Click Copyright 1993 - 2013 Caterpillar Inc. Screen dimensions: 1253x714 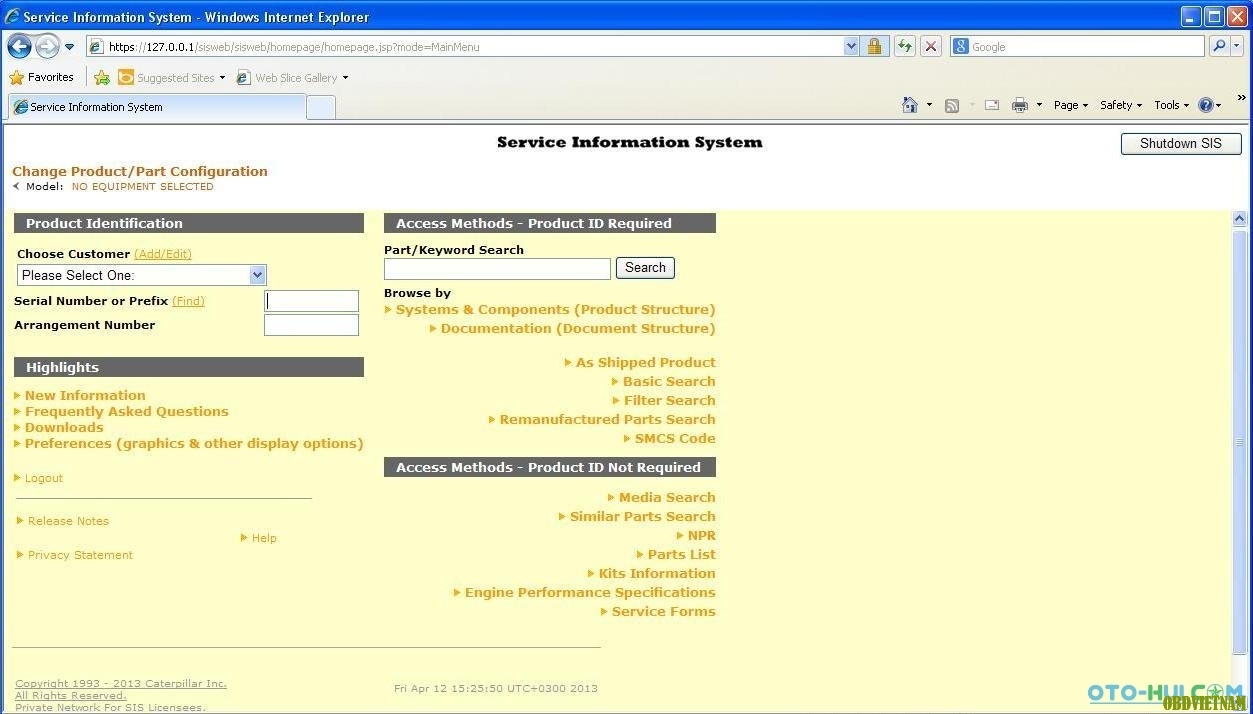(x=121, y=684)
